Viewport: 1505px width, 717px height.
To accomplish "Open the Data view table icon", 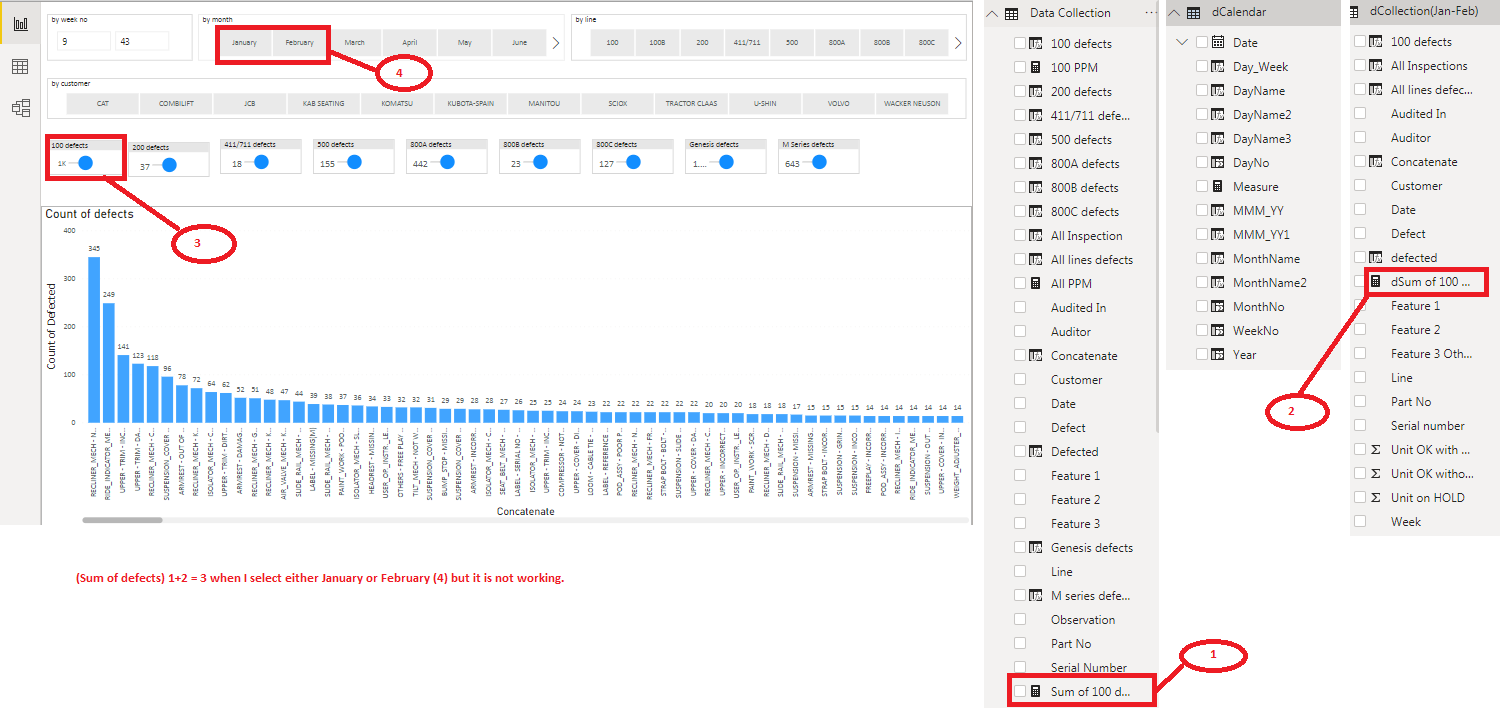I will coord(19,66).
